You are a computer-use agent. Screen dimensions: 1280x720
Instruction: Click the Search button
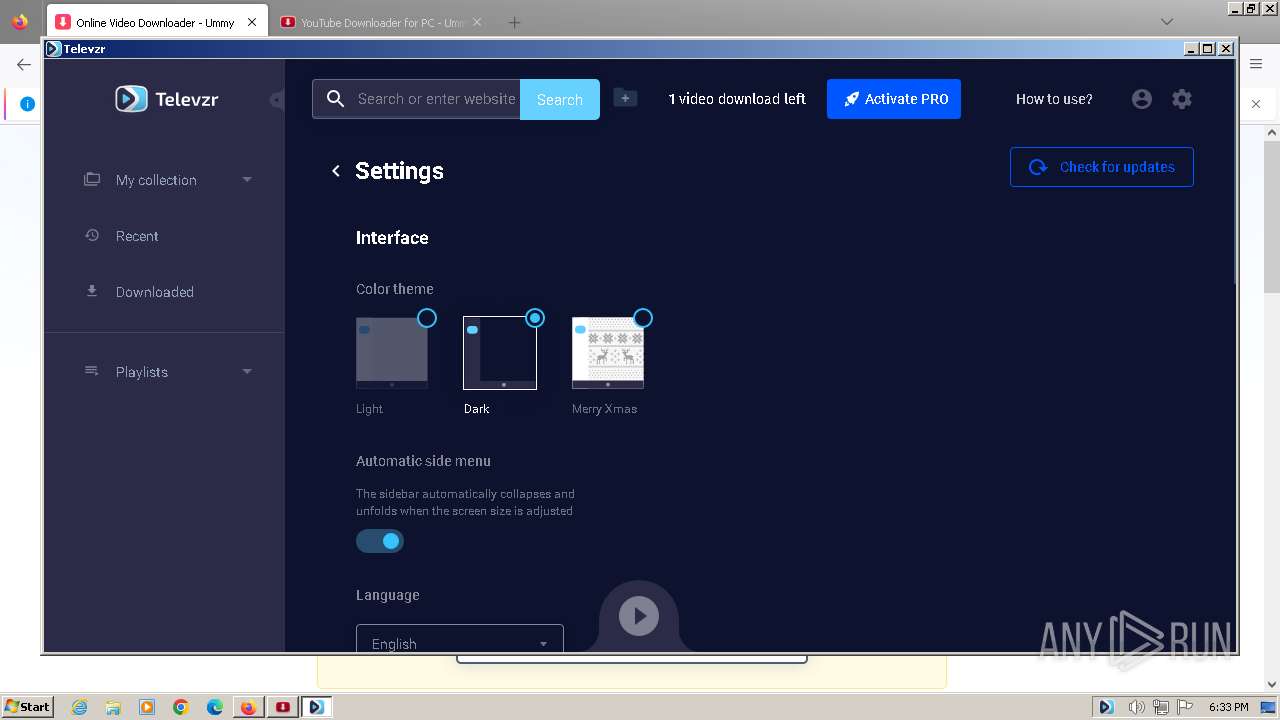click(560, 99)
